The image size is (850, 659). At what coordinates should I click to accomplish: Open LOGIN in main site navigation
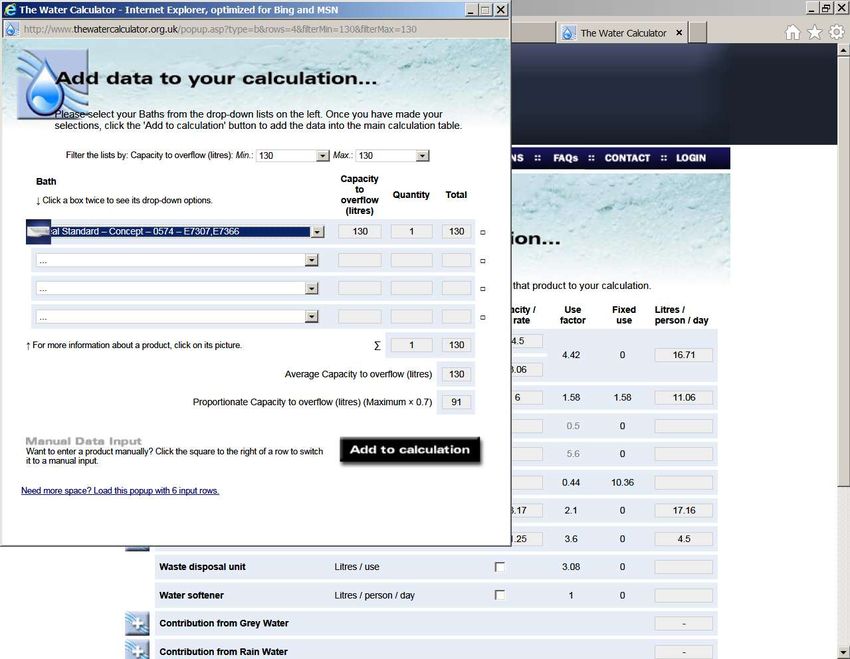(x=691, y=158)
